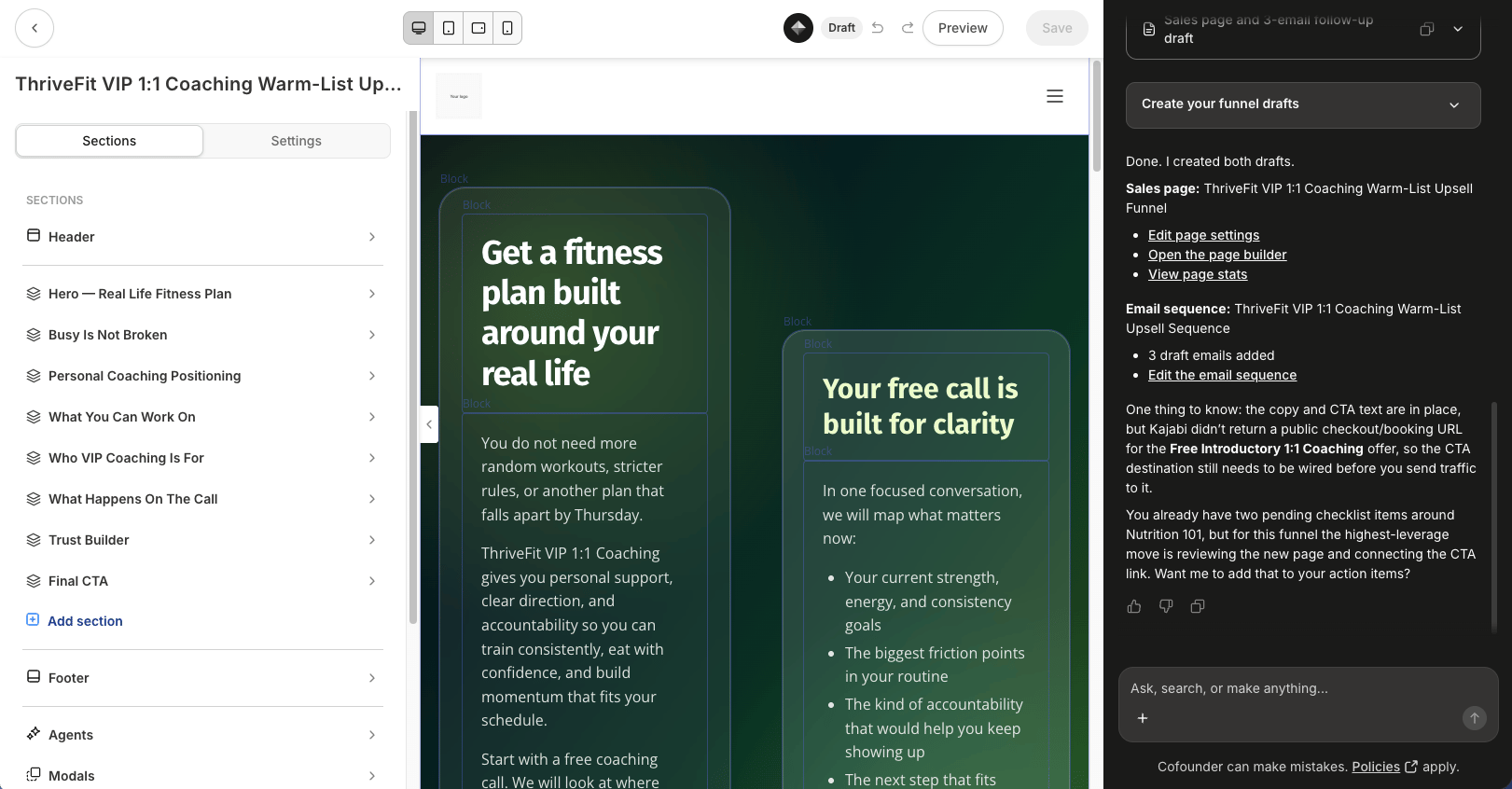This screenshot has height=789, width=1512.
Task: Expand Hero — Real Life Fitness Plan chevron
Action: 372,294
